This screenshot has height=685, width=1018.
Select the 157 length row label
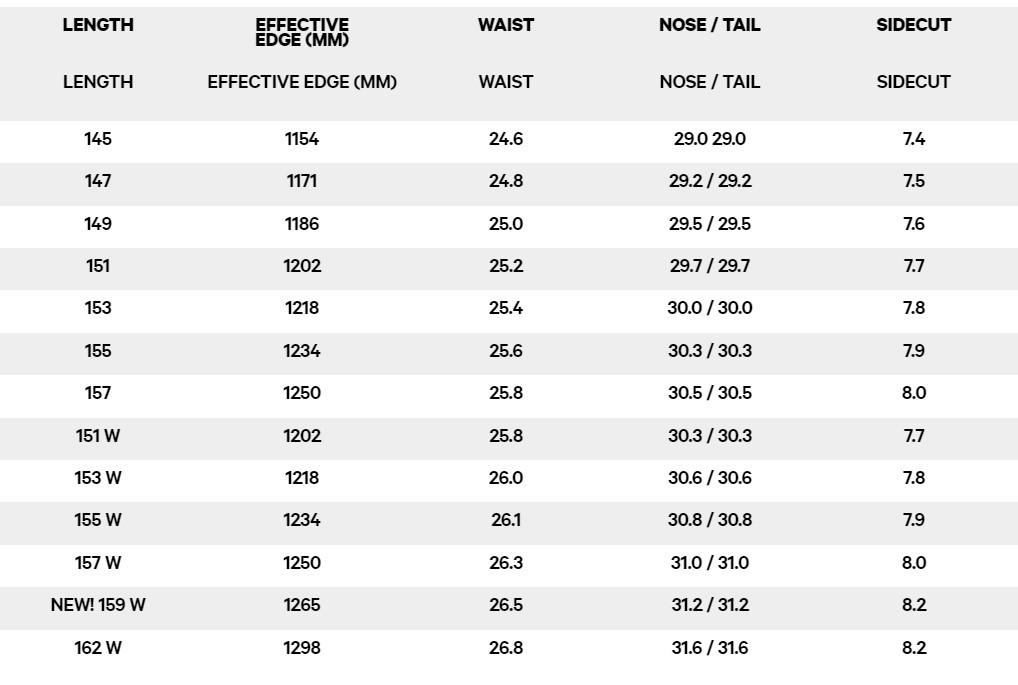98,393
